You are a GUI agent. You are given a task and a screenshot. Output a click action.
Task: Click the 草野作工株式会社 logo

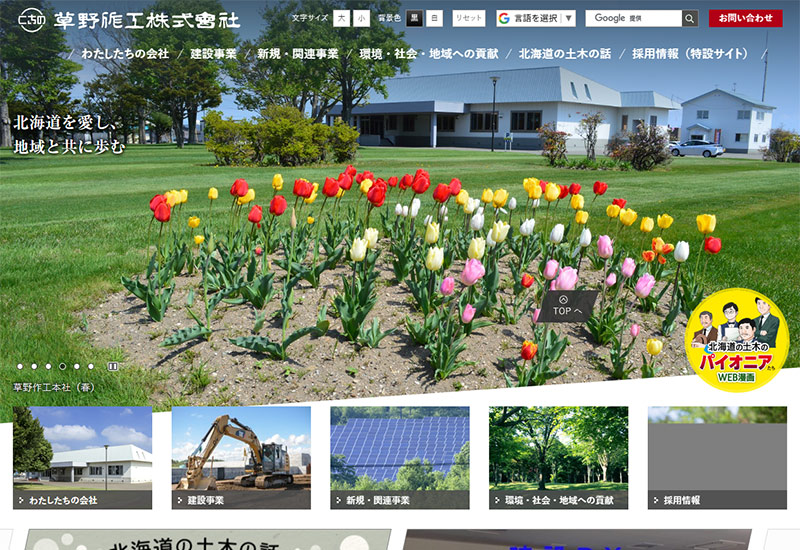point(129,20)
